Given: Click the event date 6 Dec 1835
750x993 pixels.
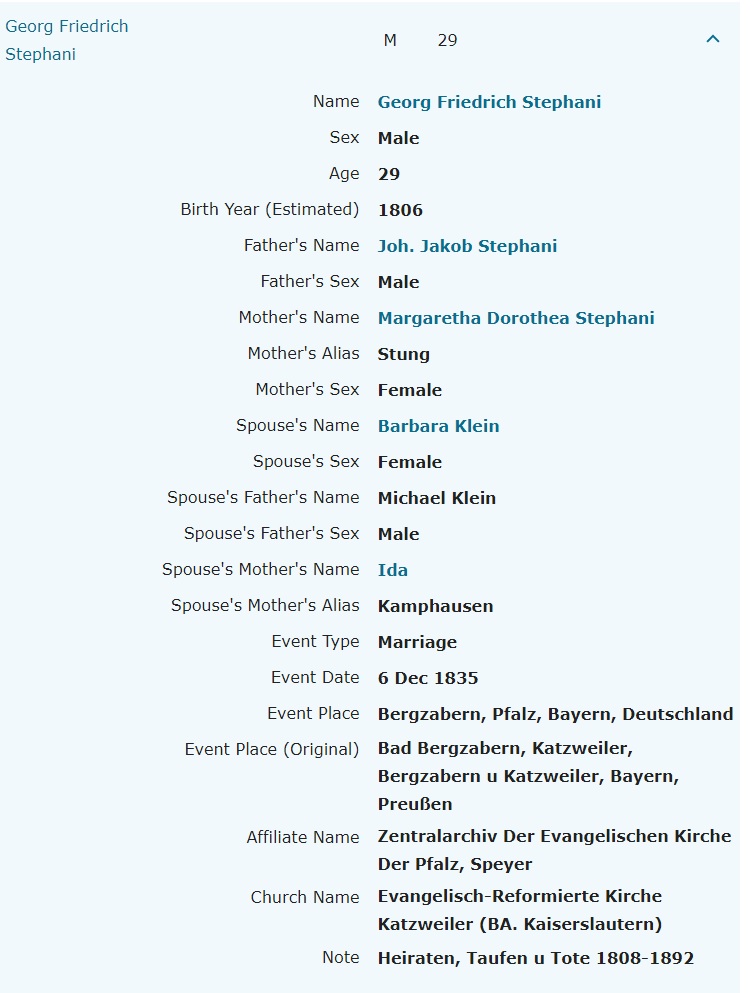Looking at the screenshot, I should click(x=428, y=678).
